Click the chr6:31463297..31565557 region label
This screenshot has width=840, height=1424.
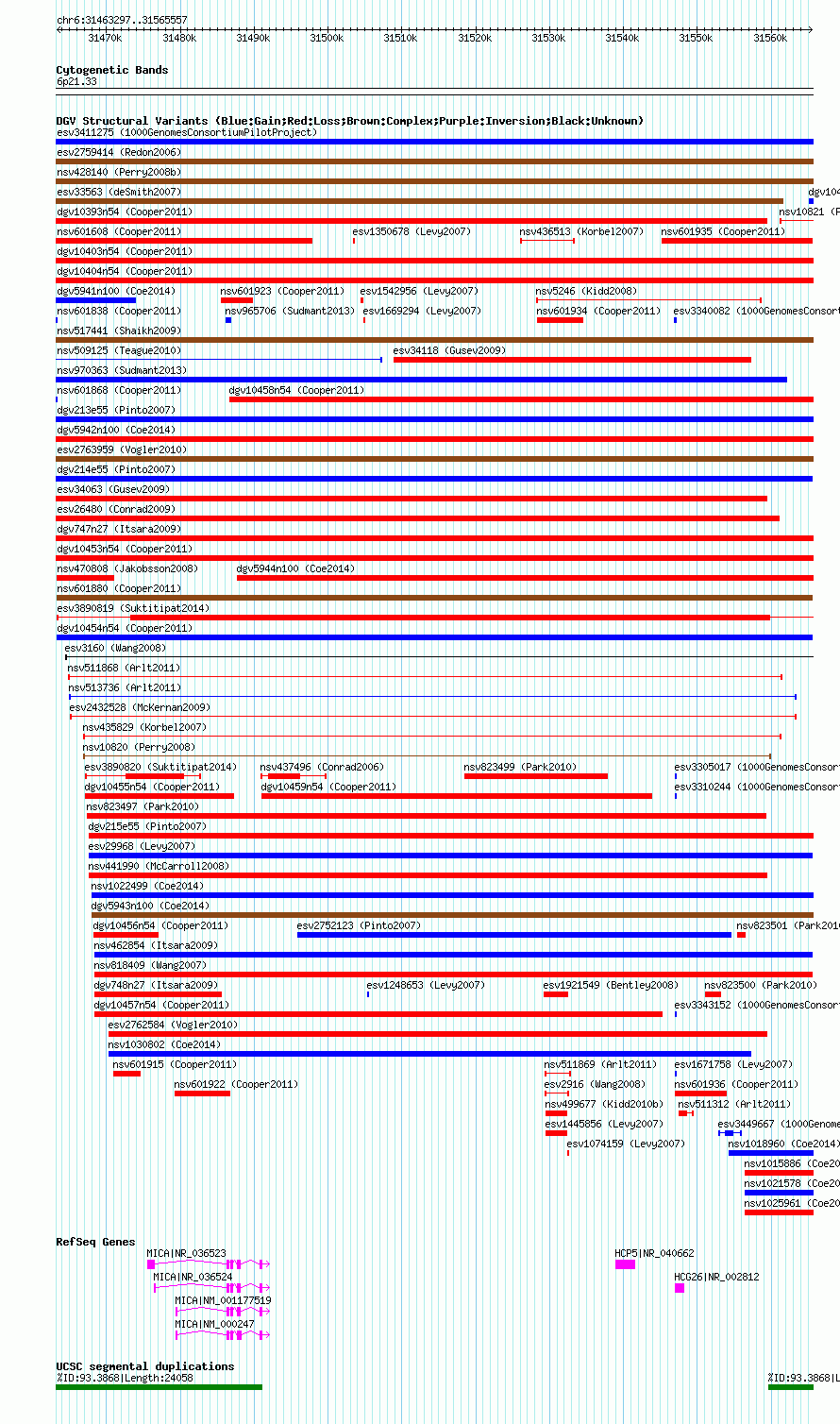122,20
